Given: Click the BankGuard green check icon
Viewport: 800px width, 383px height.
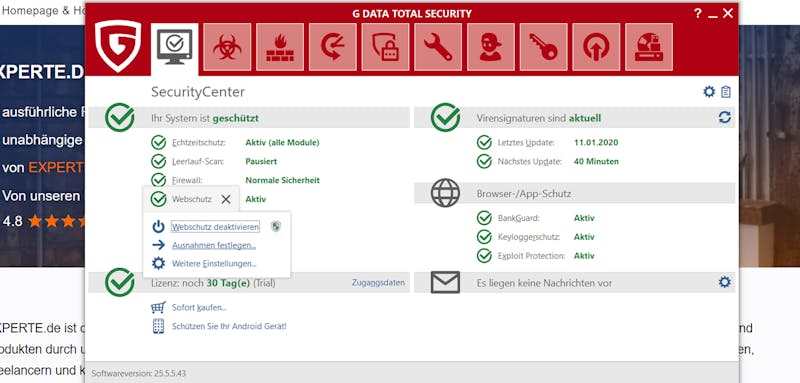Looking at the screenshot, I should click(x=484, y=218).
